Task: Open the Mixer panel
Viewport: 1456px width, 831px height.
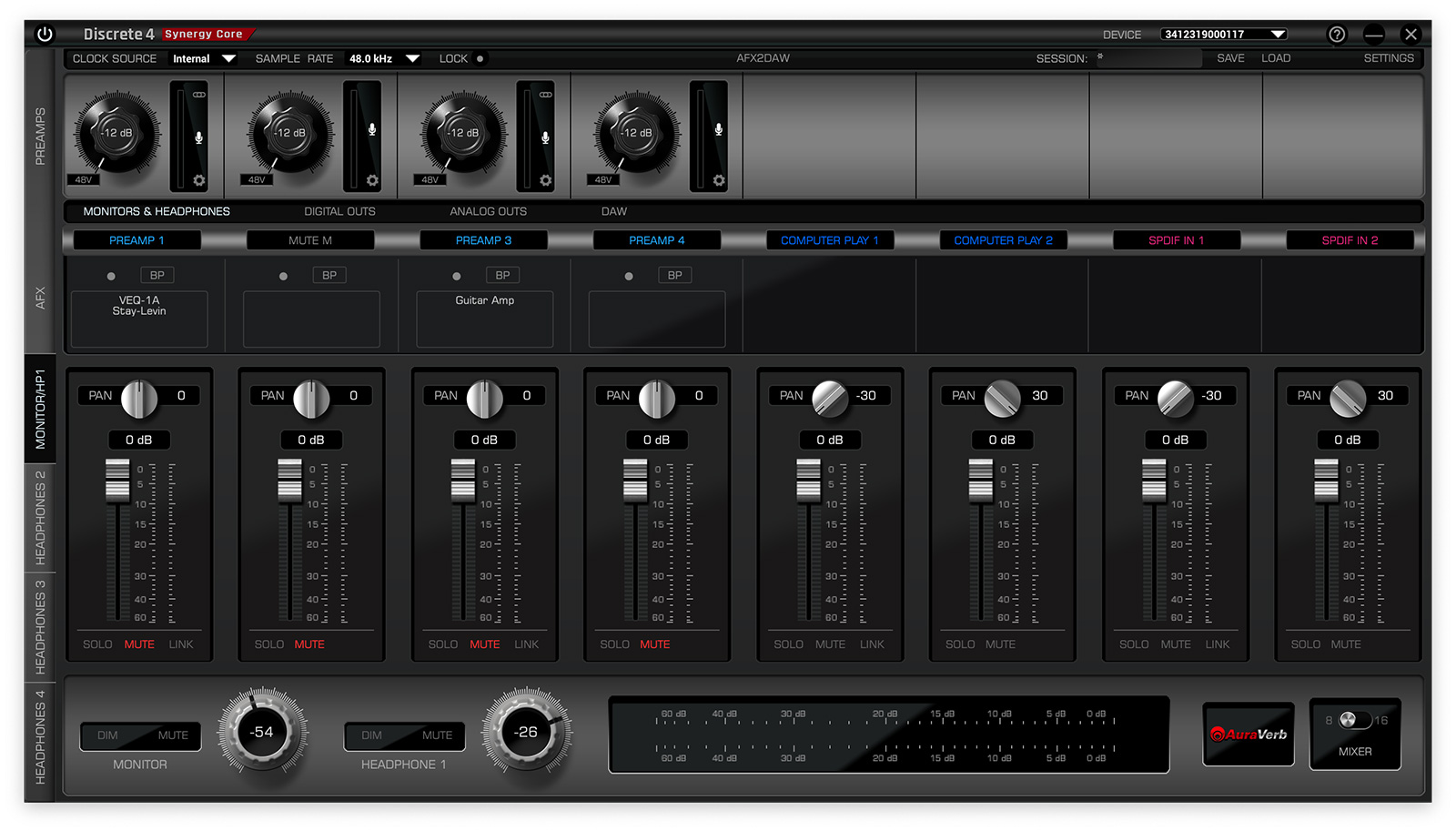Action: click(1355, 734)
